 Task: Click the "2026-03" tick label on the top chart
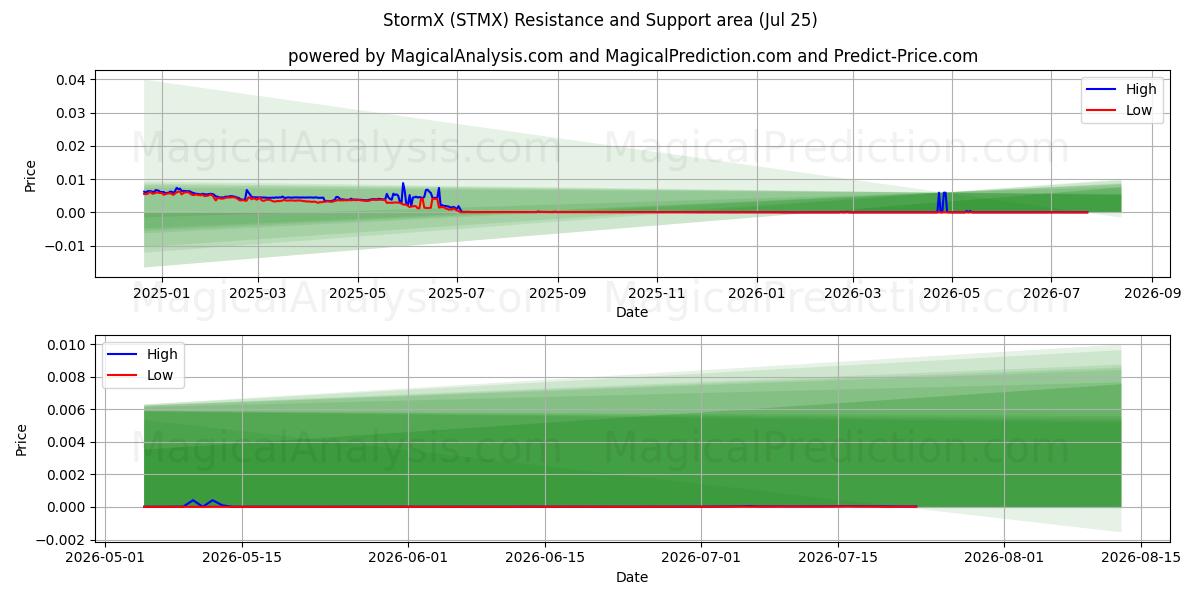(x=852, y=293)
